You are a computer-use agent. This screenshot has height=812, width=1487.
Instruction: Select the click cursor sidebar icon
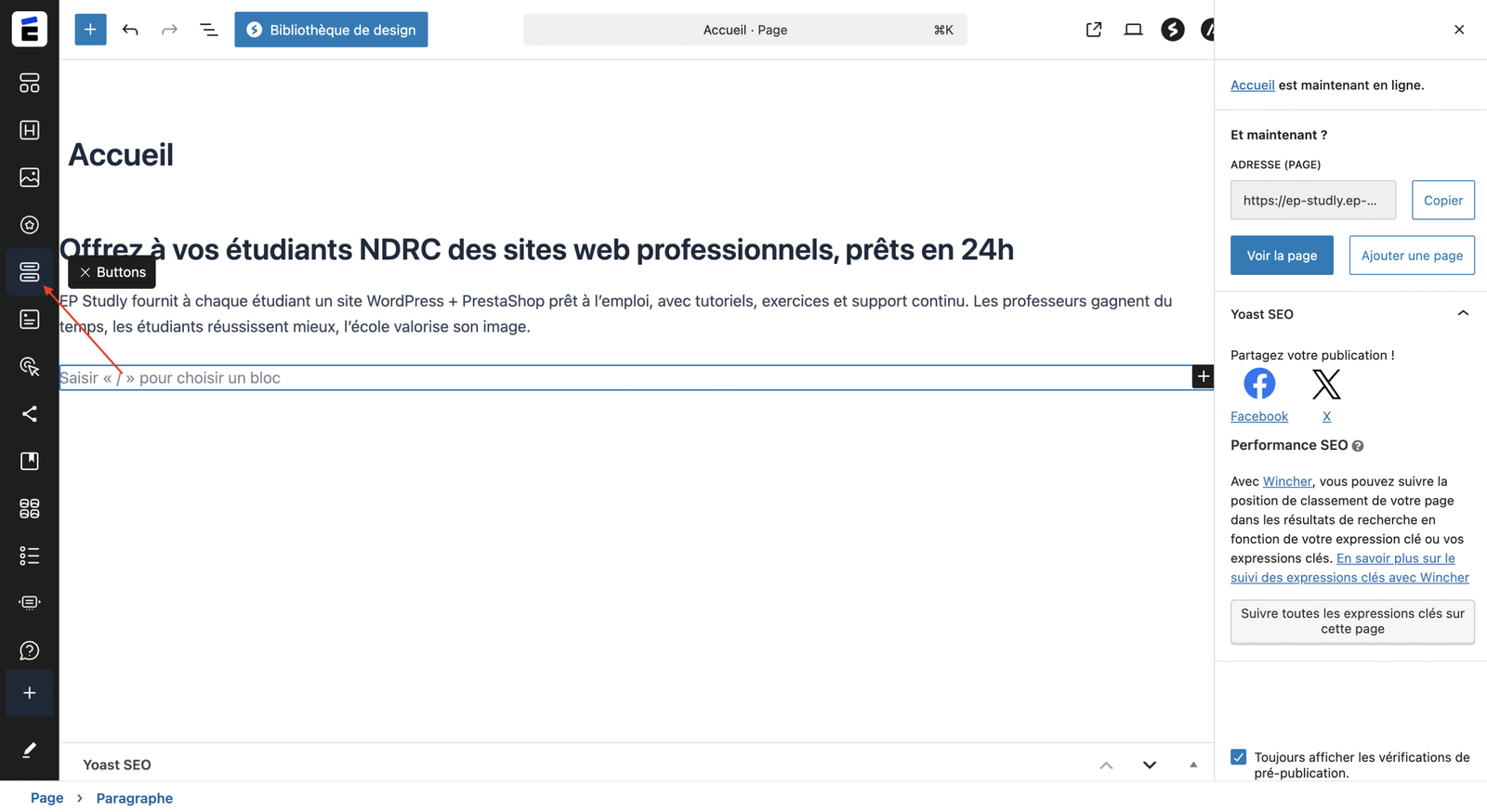30,367
